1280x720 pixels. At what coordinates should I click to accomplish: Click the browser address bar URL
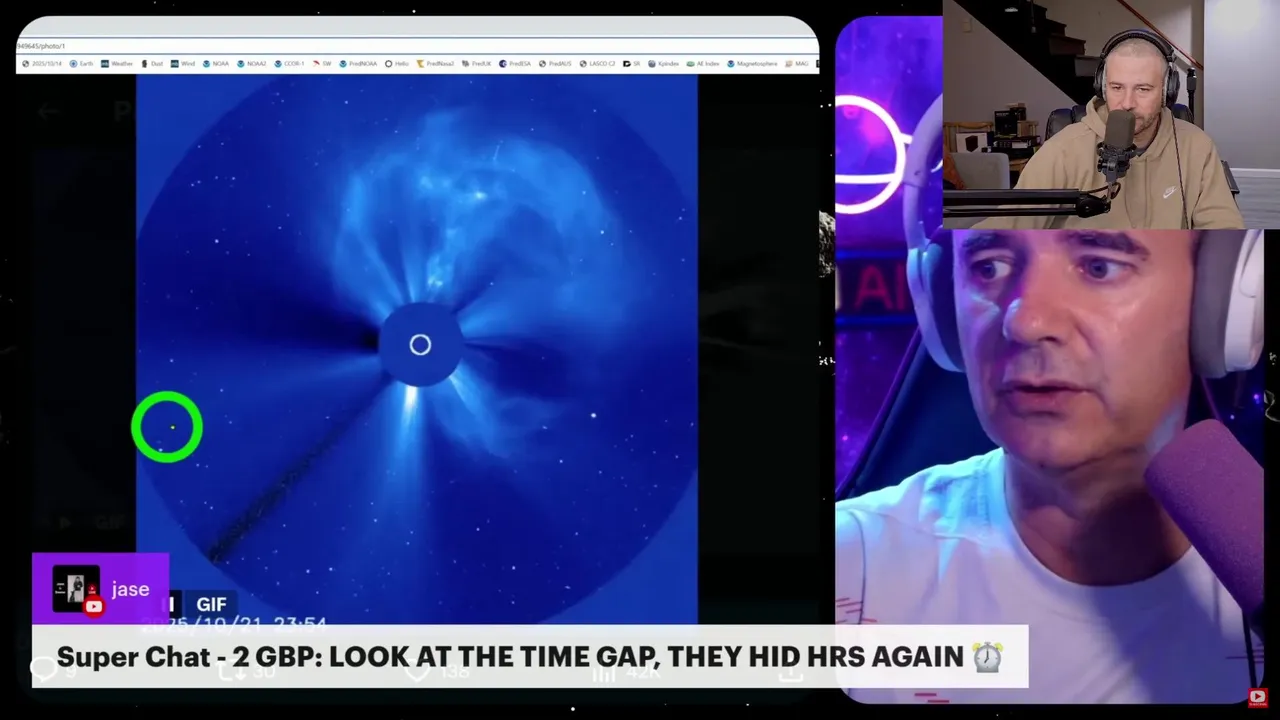[41, 46]
